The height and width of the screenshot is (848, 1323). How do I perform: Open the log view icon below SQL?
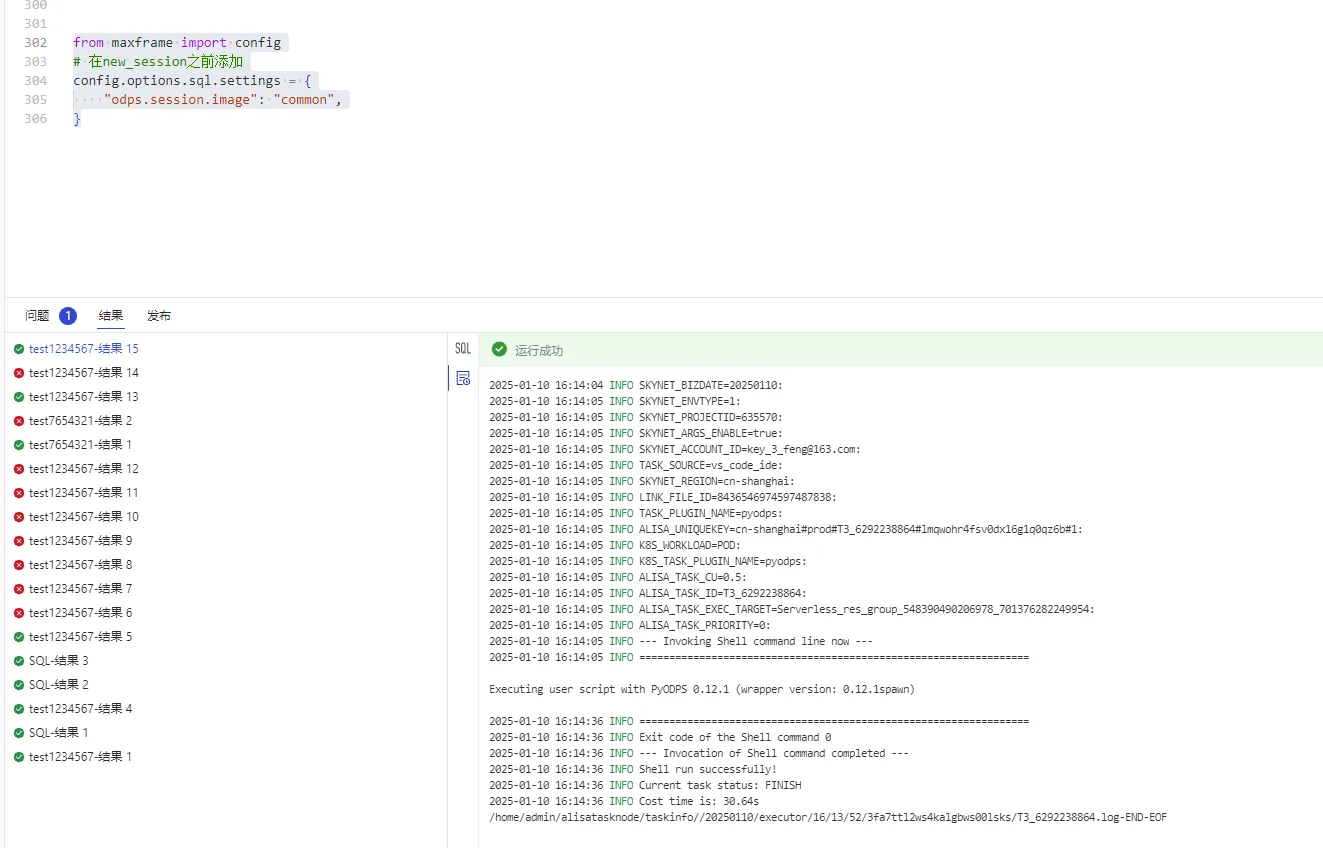(463, 378)
